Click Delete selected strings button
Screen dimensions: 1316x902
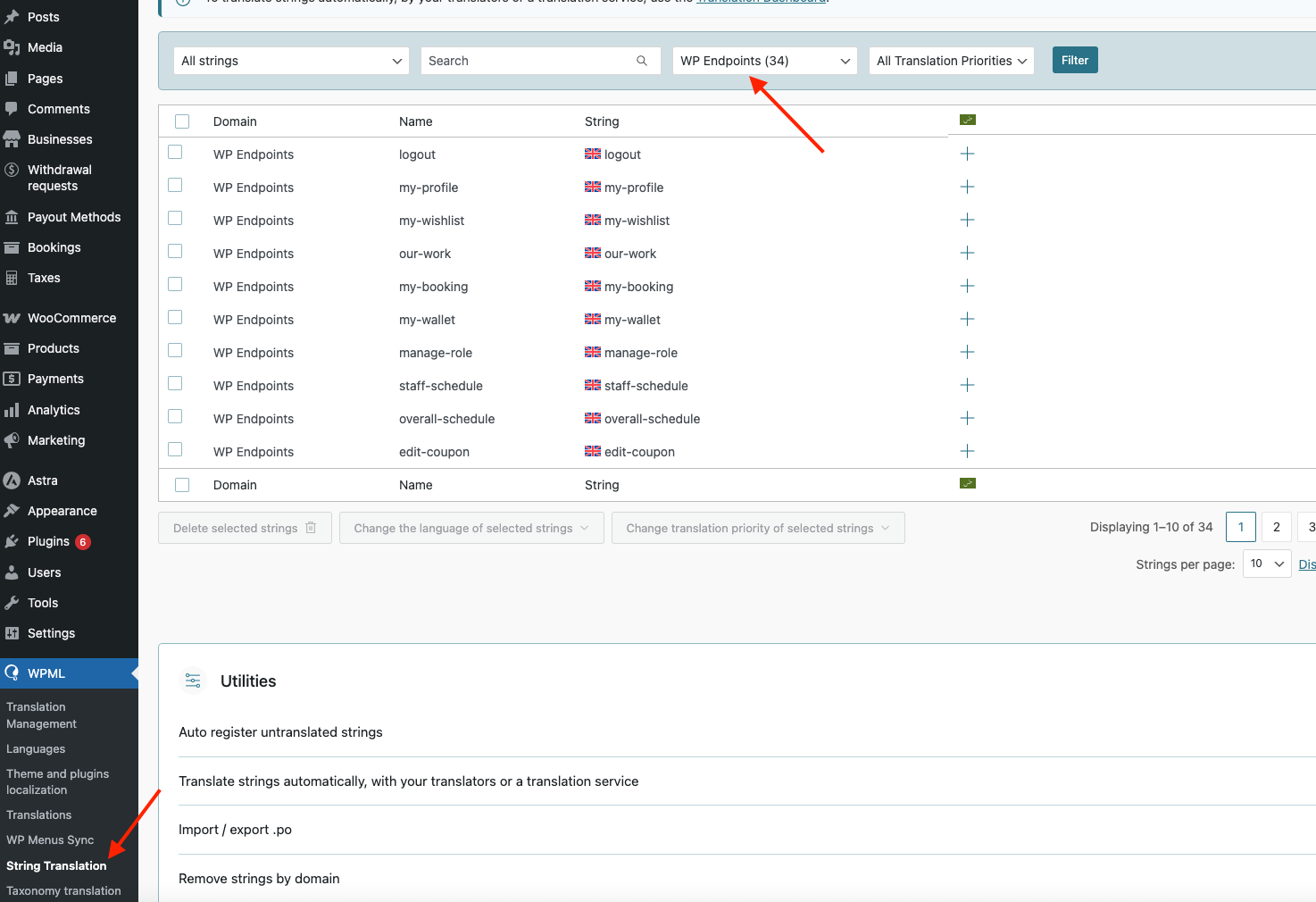point(246,528)
